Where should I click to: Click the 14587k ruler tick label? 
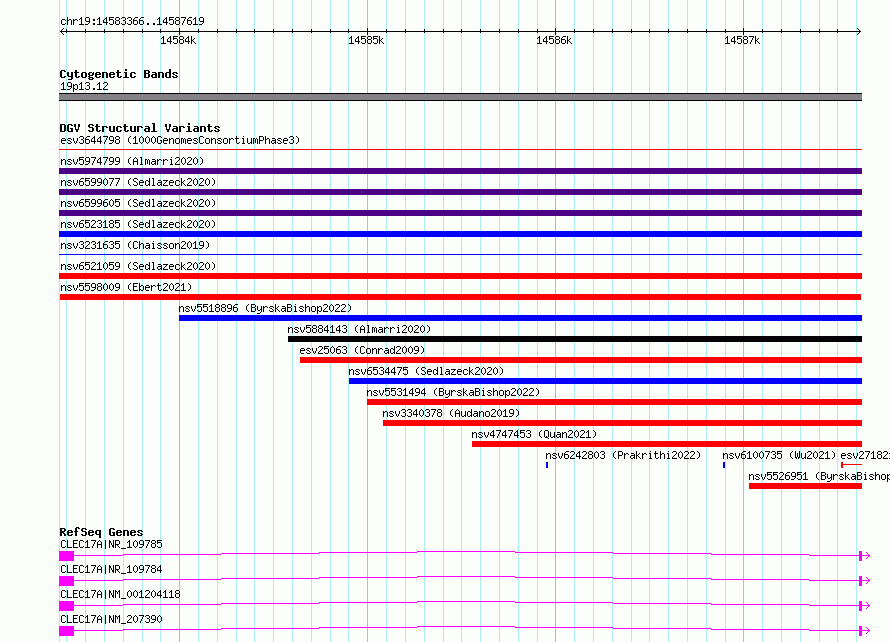point(742,40)
